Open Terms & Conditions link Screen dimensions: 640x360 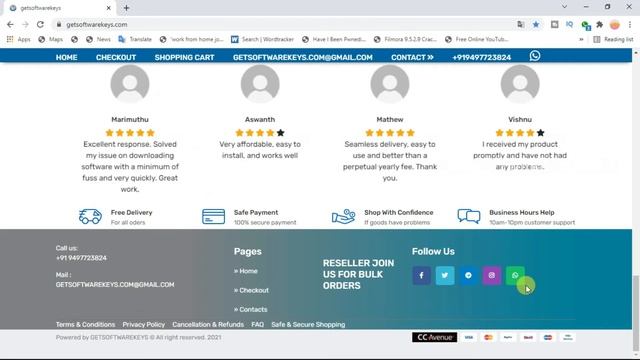click(85, 324)
